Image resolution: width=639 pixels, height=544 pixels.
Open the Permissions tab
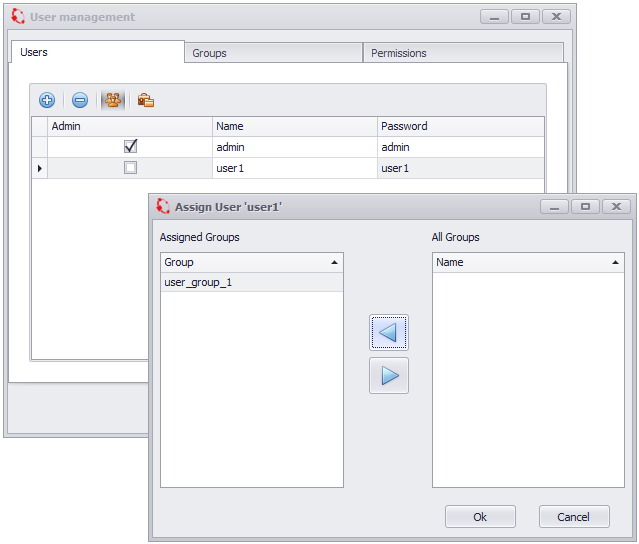[462, 53]
